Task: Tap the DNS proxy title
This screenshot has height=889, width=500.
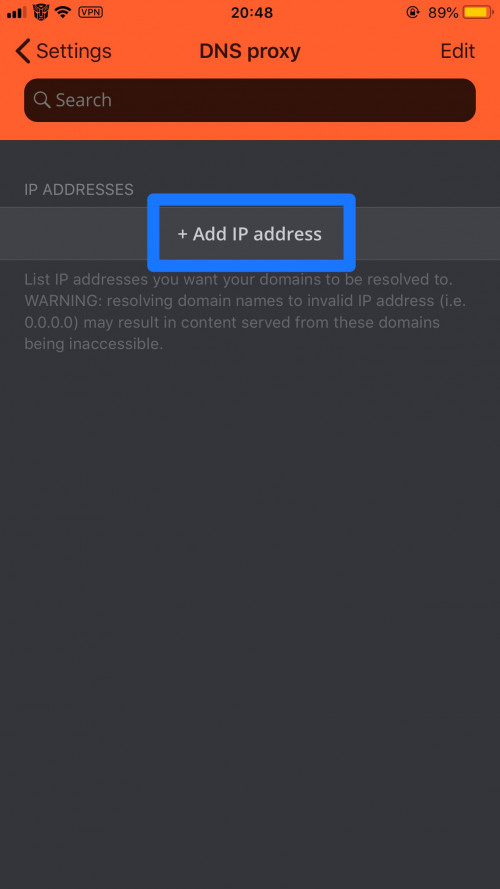Action: (x=250, y=51)
